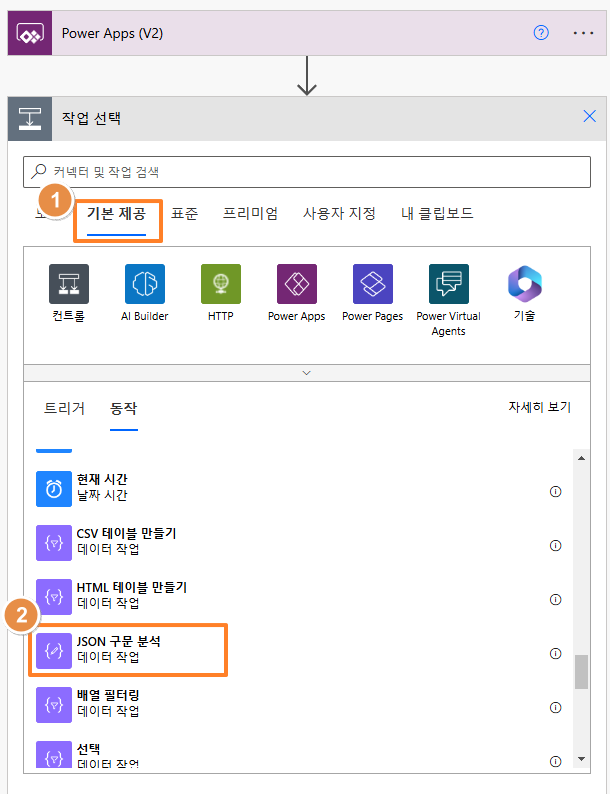
Task: Show info for CSV 테이블 만들기
Action: click(x=555, y=545)
